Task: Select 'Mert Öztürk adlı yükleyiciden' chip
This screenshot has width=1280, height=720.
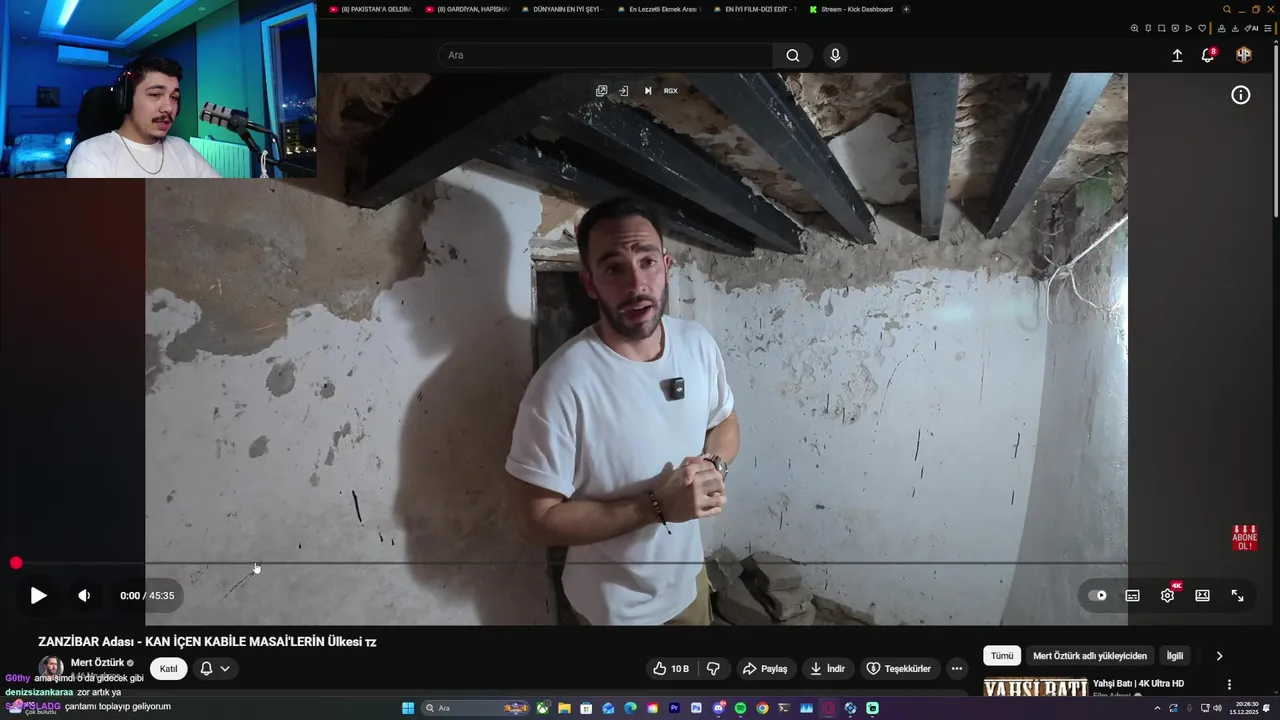Action: coord(1090,656)
